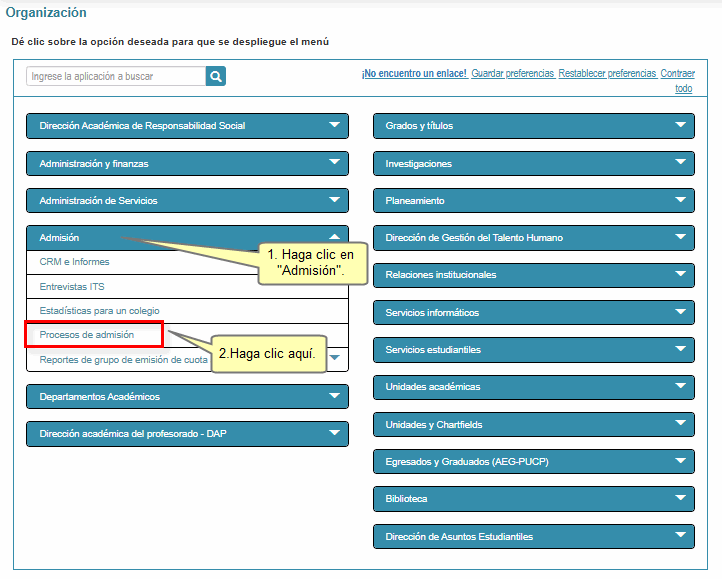
Task: Open CRM e Informes menu item
Action: [x=75, y=262]
